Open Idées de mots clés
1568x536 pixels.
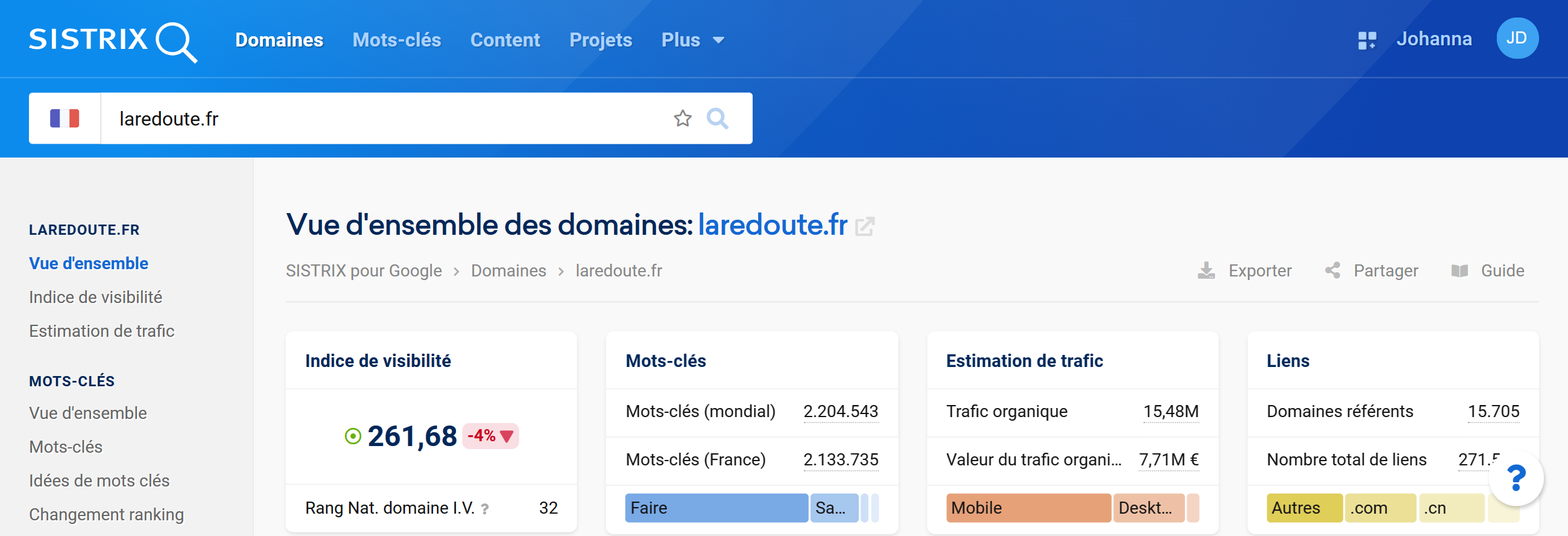pyautogui.click(x=100, y=480)
